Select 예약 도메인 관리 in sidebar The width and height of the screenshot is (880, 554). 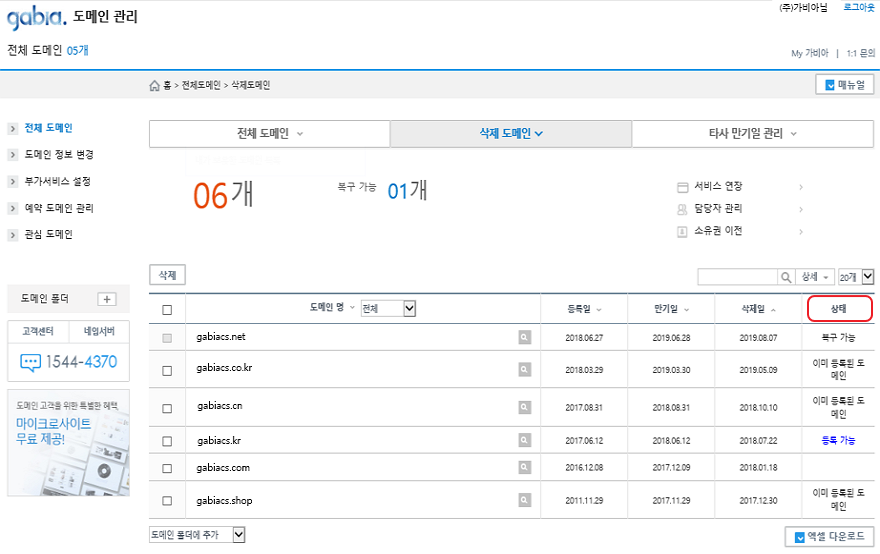pos(59,208)
